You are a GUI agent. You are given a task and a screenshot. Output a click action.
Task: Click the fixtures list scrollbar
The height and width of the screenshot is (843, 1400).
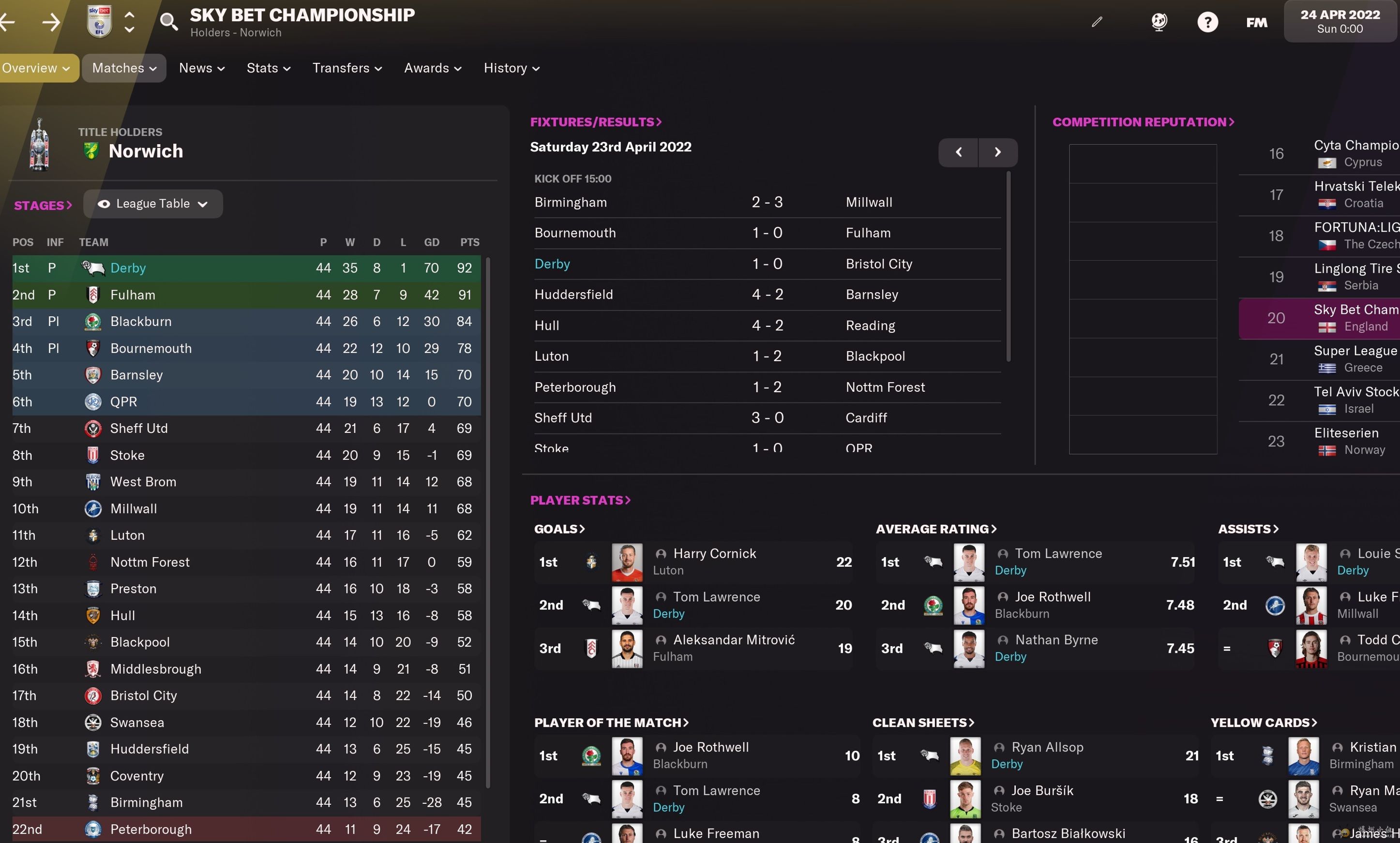coord(1009,267)
